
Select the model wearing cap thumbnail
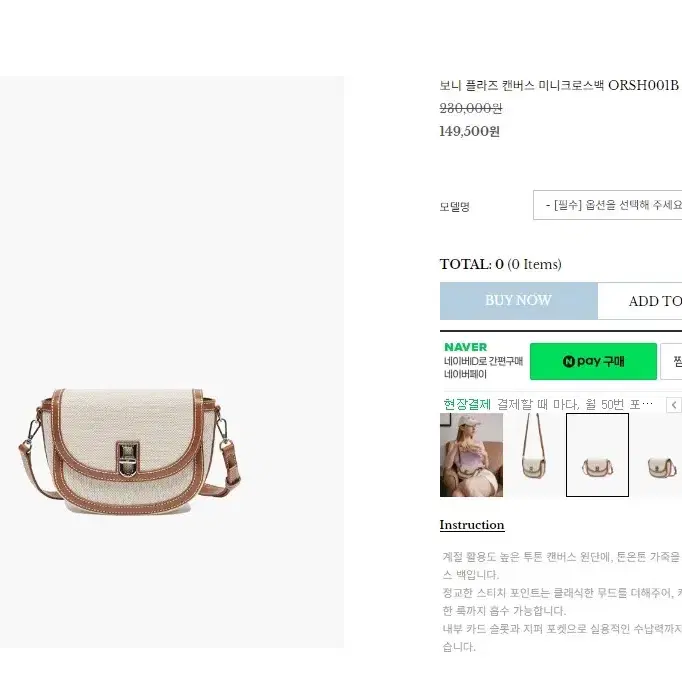click(471, 455)
